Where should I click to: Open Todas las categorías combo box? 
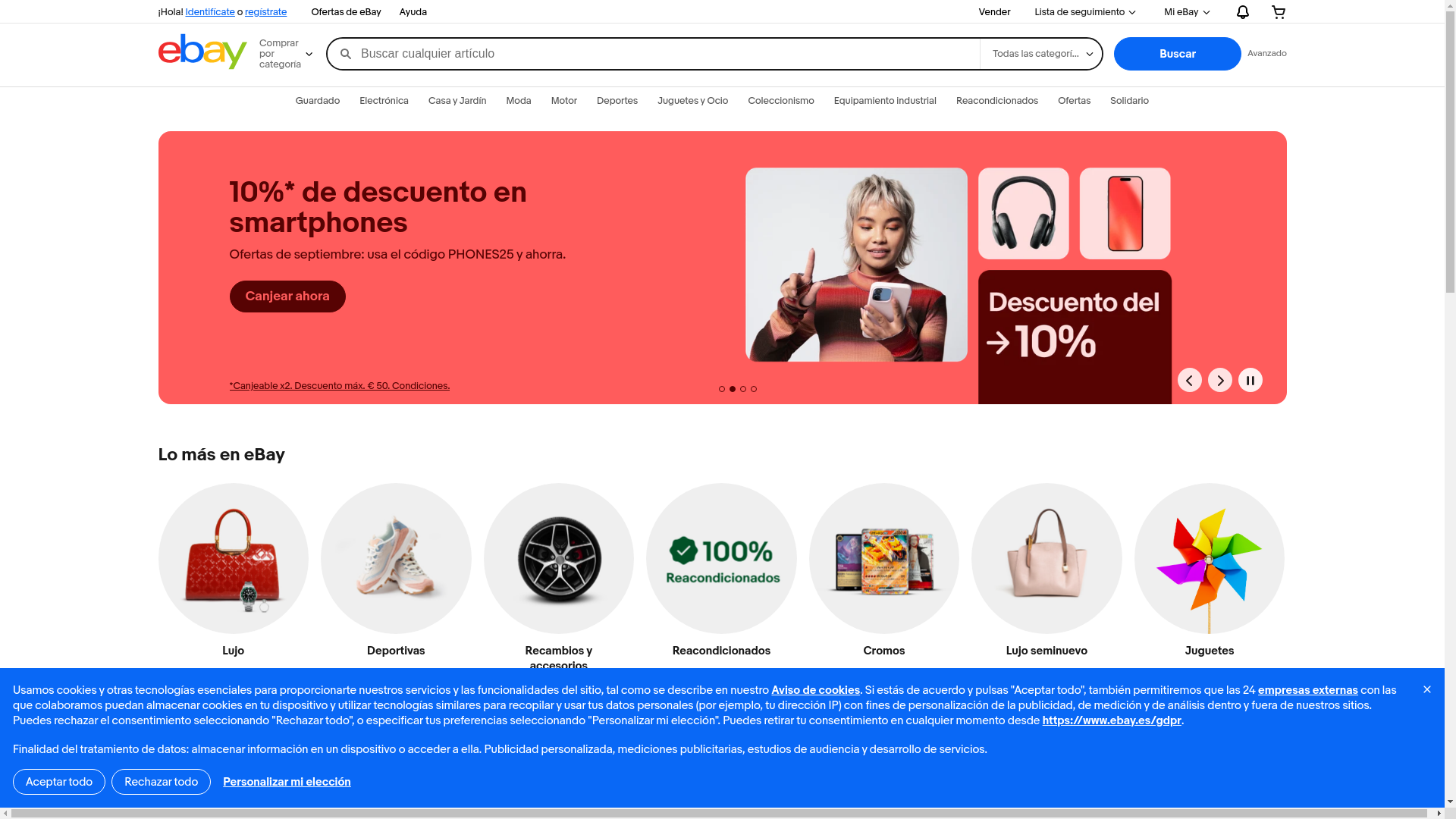pyautogui.click(x=1041, y=54)
